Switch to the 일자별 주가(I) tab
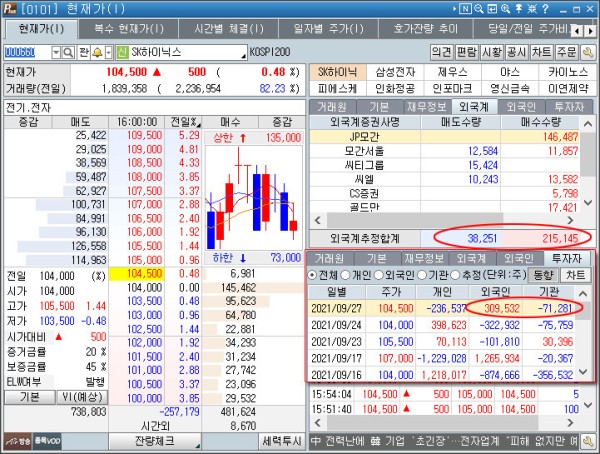 click(x=328, y=29)
